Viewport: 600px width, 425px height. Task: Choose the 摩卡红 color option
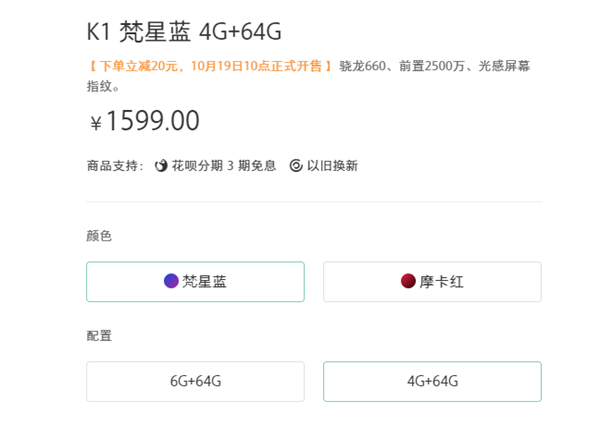pyautogui.click(x=432, y=282)
